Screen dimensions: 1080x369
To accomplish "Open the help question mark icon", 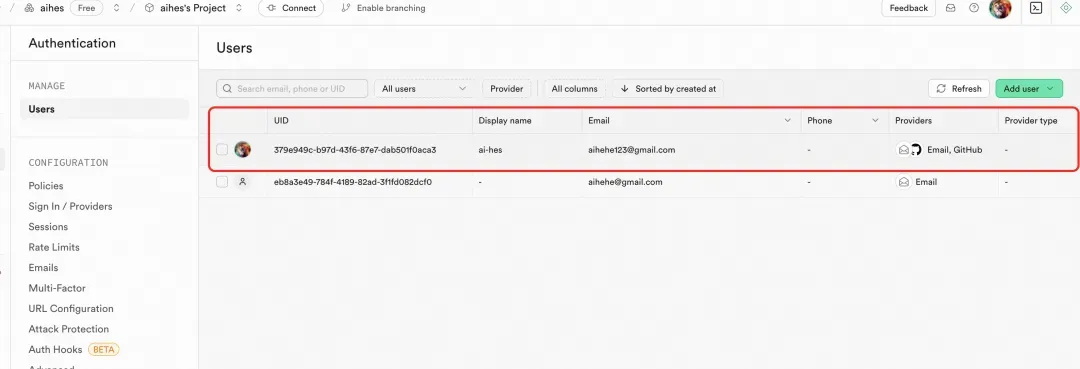I will point(973,8).
